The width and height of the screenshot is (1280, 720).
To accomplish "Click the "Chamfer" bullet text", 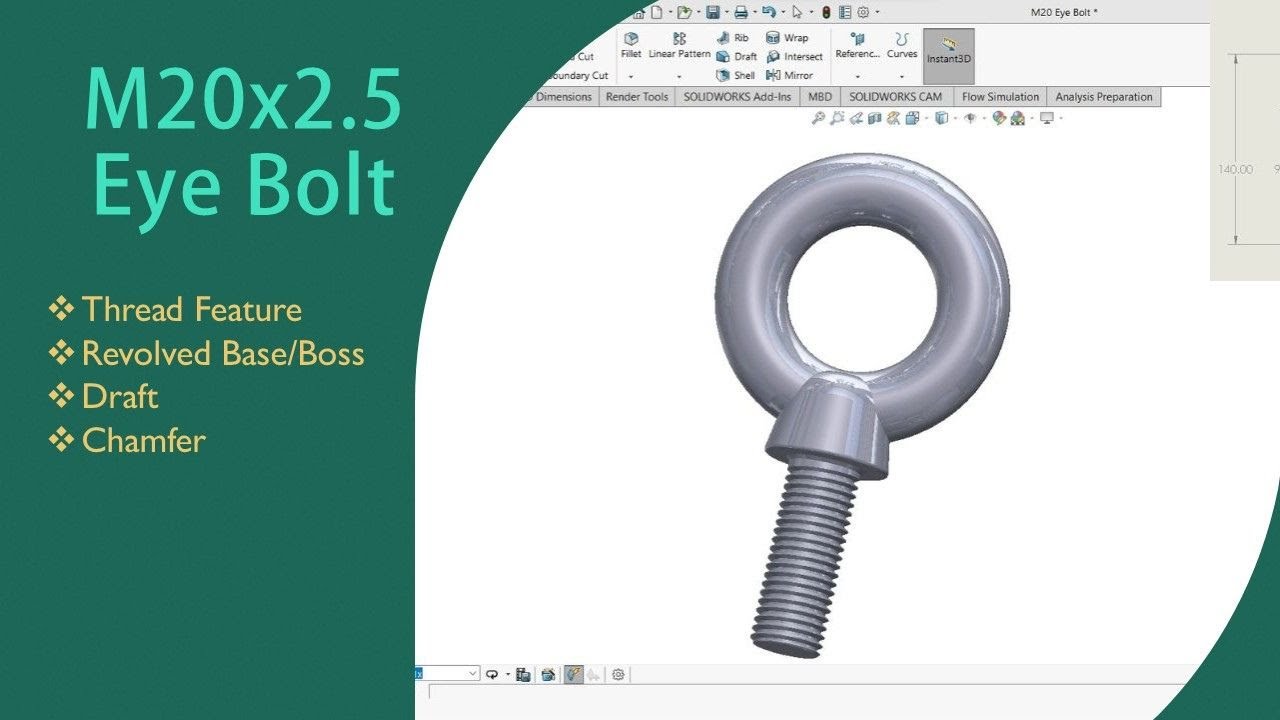I will tap(144, 440).
